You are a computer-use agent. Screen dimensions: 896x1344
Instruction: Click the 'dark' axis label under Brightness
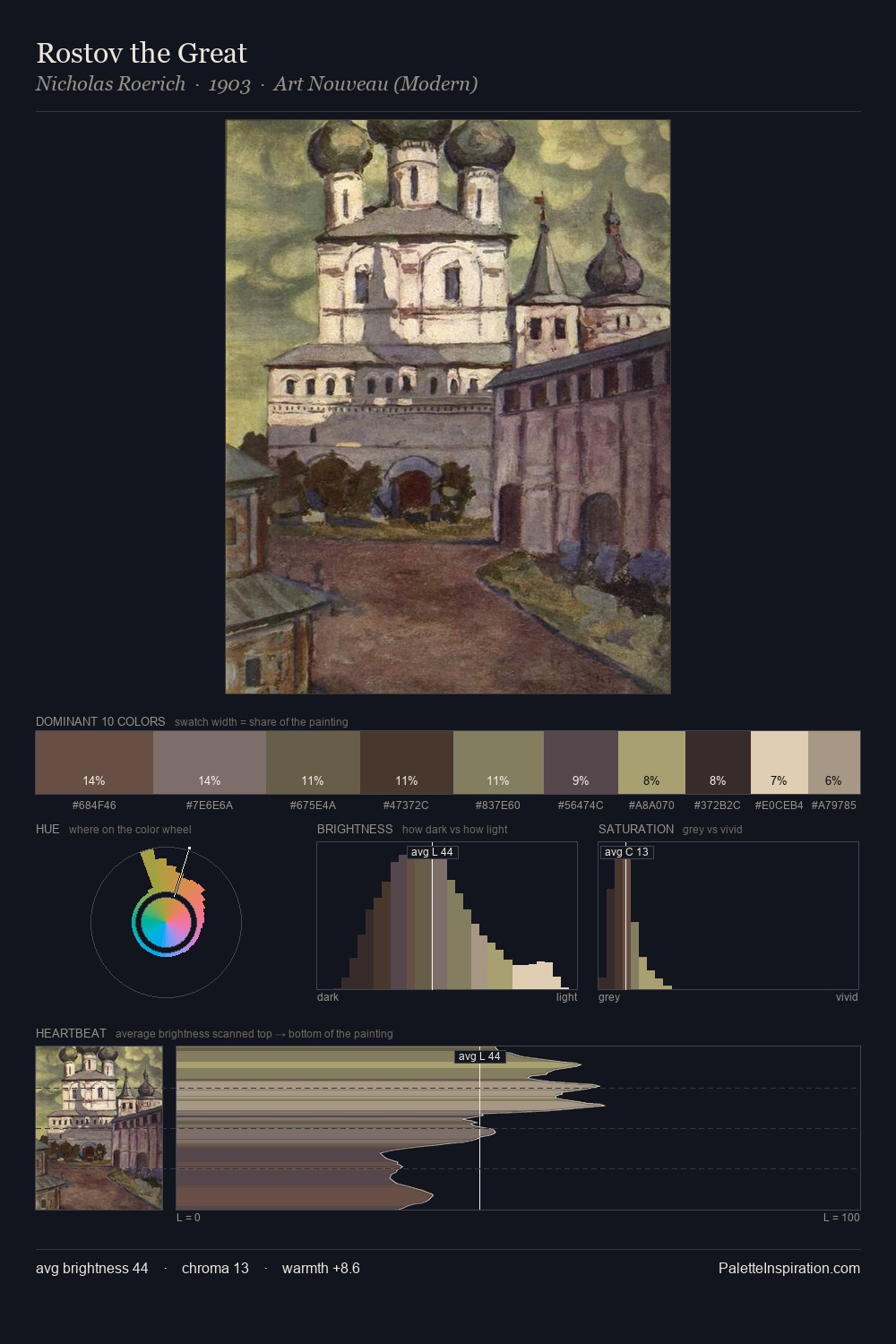coord(328,997)
